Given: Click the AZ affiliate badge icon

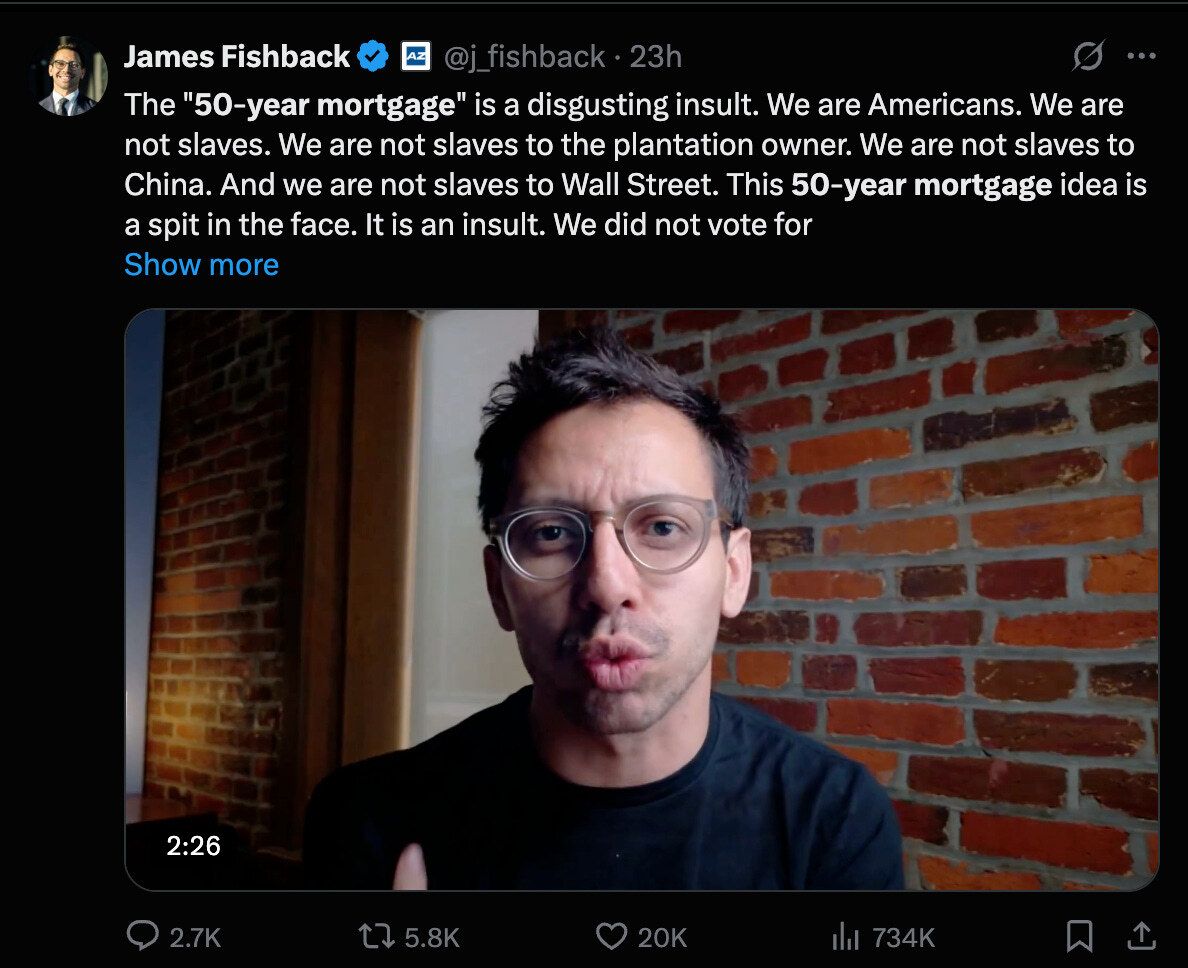Looking at the screenshot, I should [415, 56].
